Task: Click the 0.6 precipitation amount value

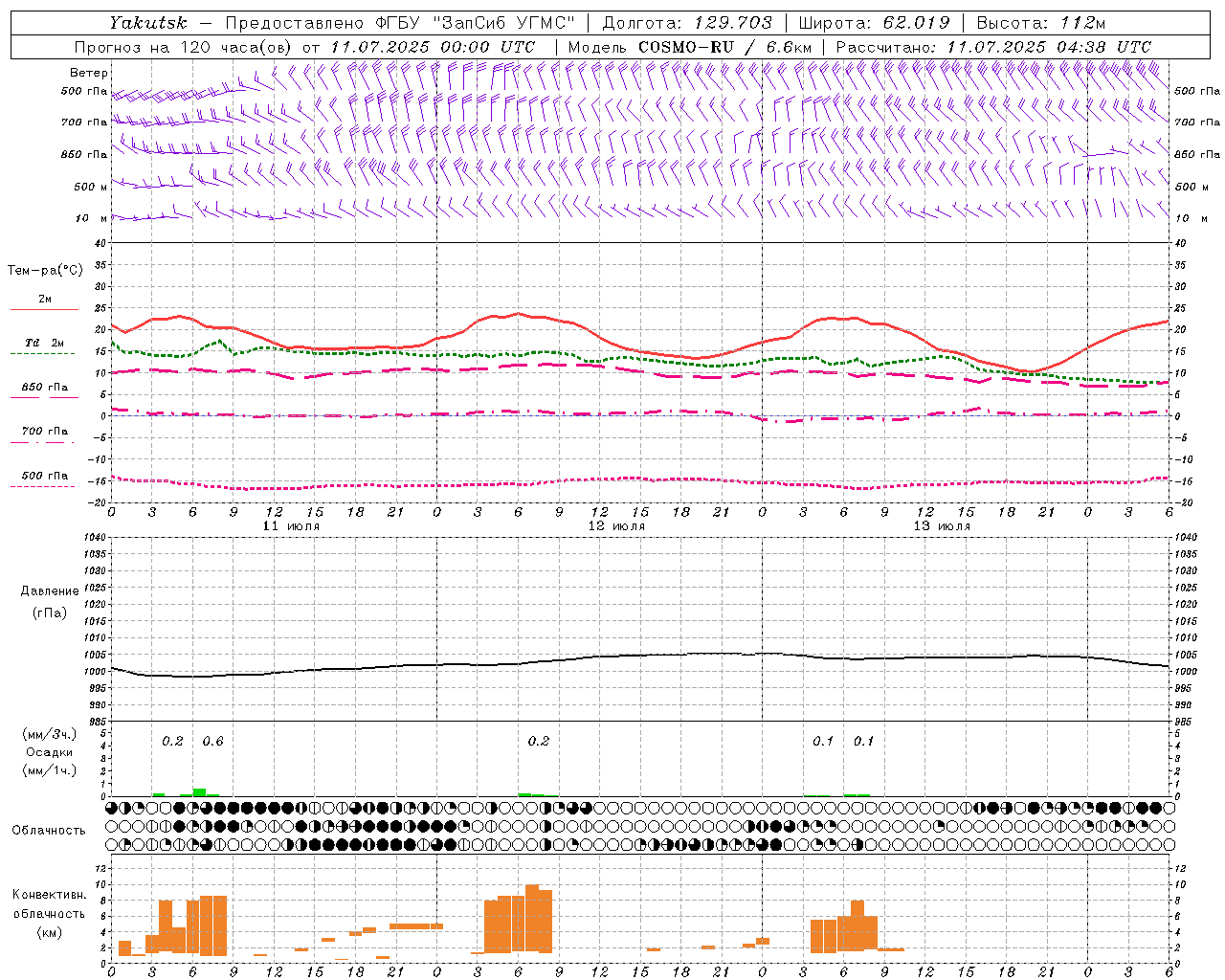Action: 212,742
